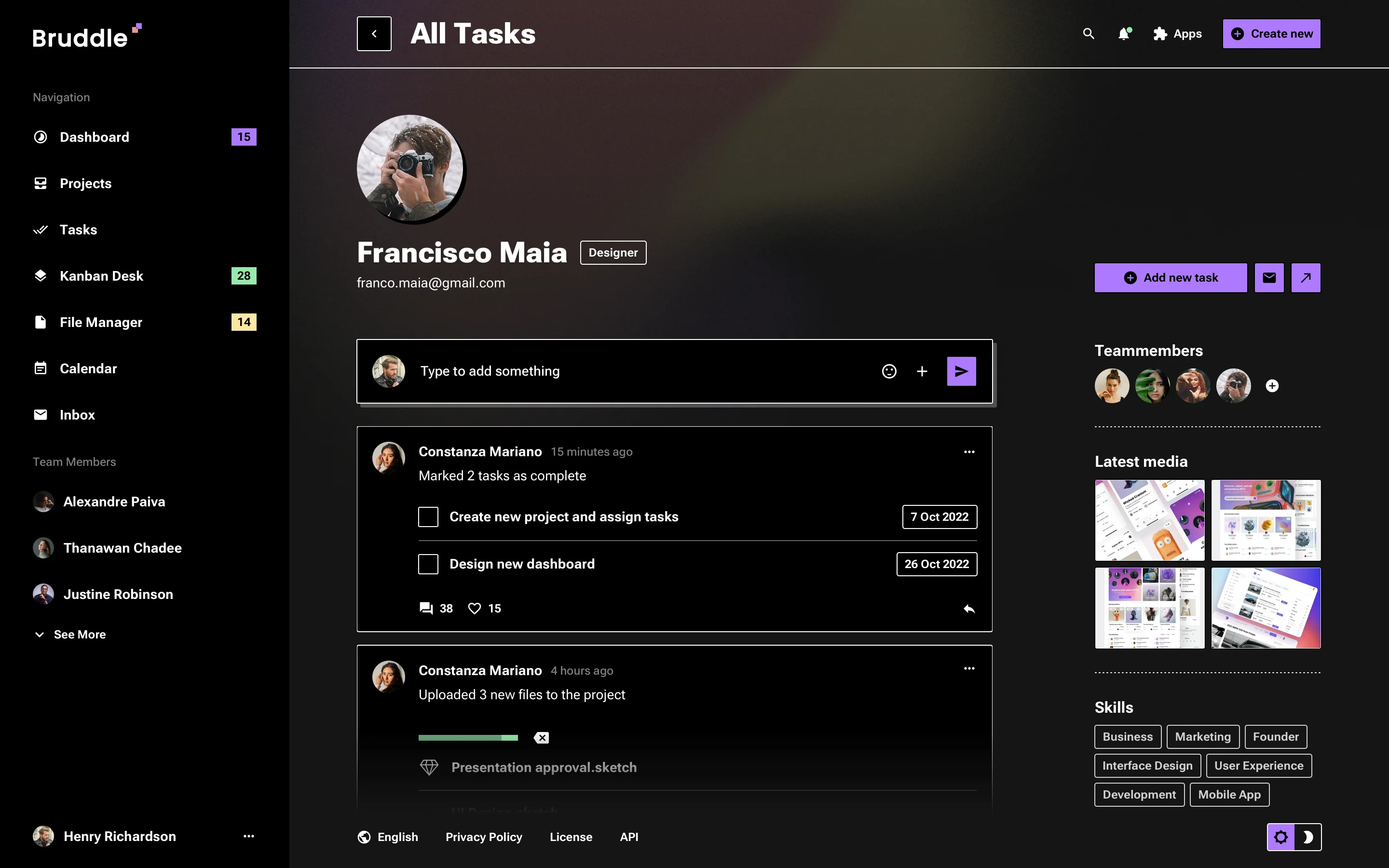
Task: Go to the Tasks section in sidebar
Action: tap(78, 230)
